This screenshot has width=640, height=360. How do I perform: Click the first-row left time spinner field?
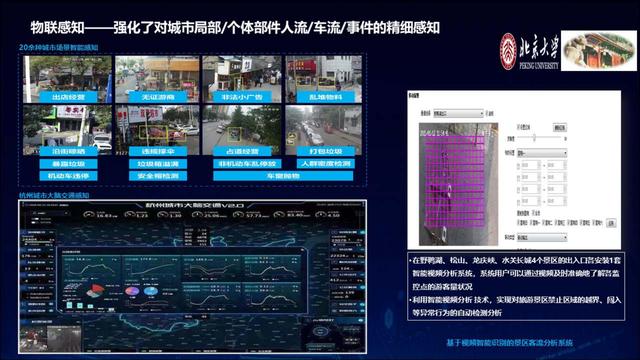[x=531, y=165]
